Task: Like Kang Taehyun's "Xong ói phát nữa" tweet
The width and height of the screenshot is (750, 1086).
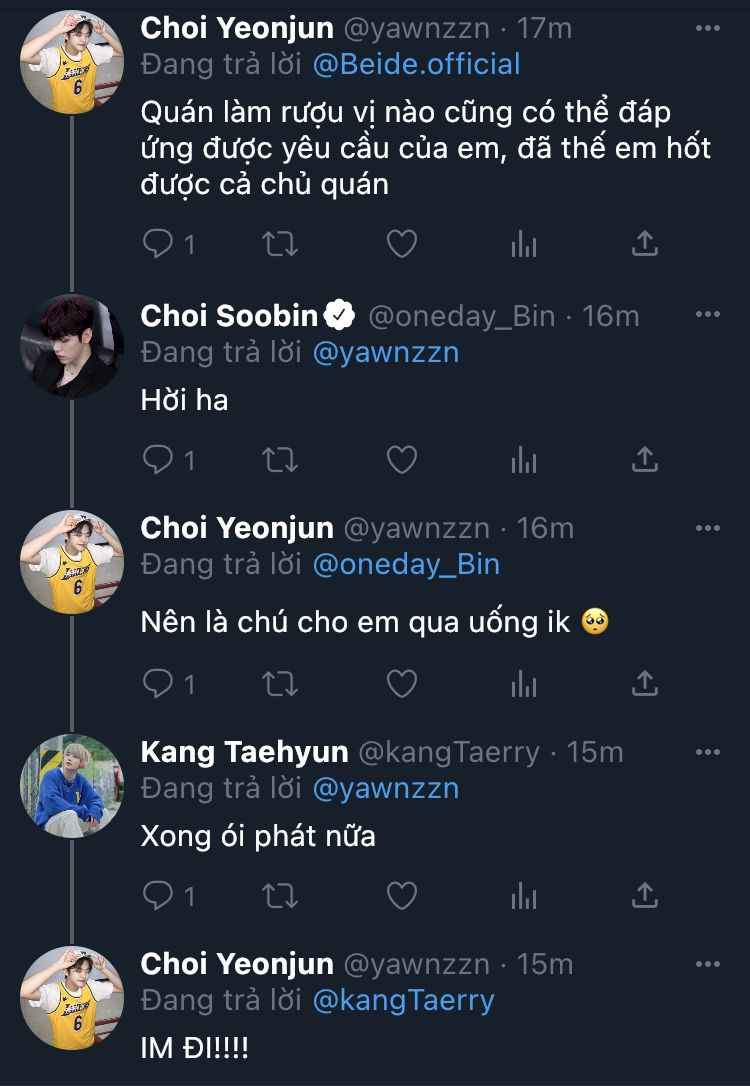Action: tap(401, 895)
